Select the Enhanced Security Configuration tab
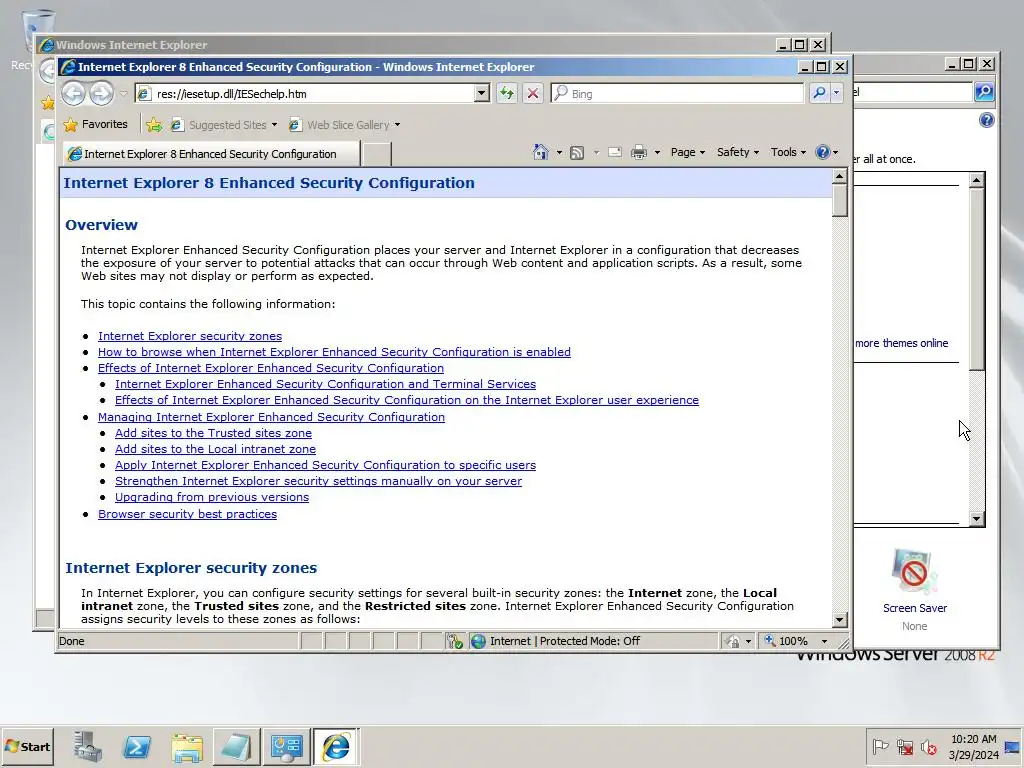Image resolution: width=1024 pixels, height=768 pixels. pyautogui.click(x=212, y=154)
